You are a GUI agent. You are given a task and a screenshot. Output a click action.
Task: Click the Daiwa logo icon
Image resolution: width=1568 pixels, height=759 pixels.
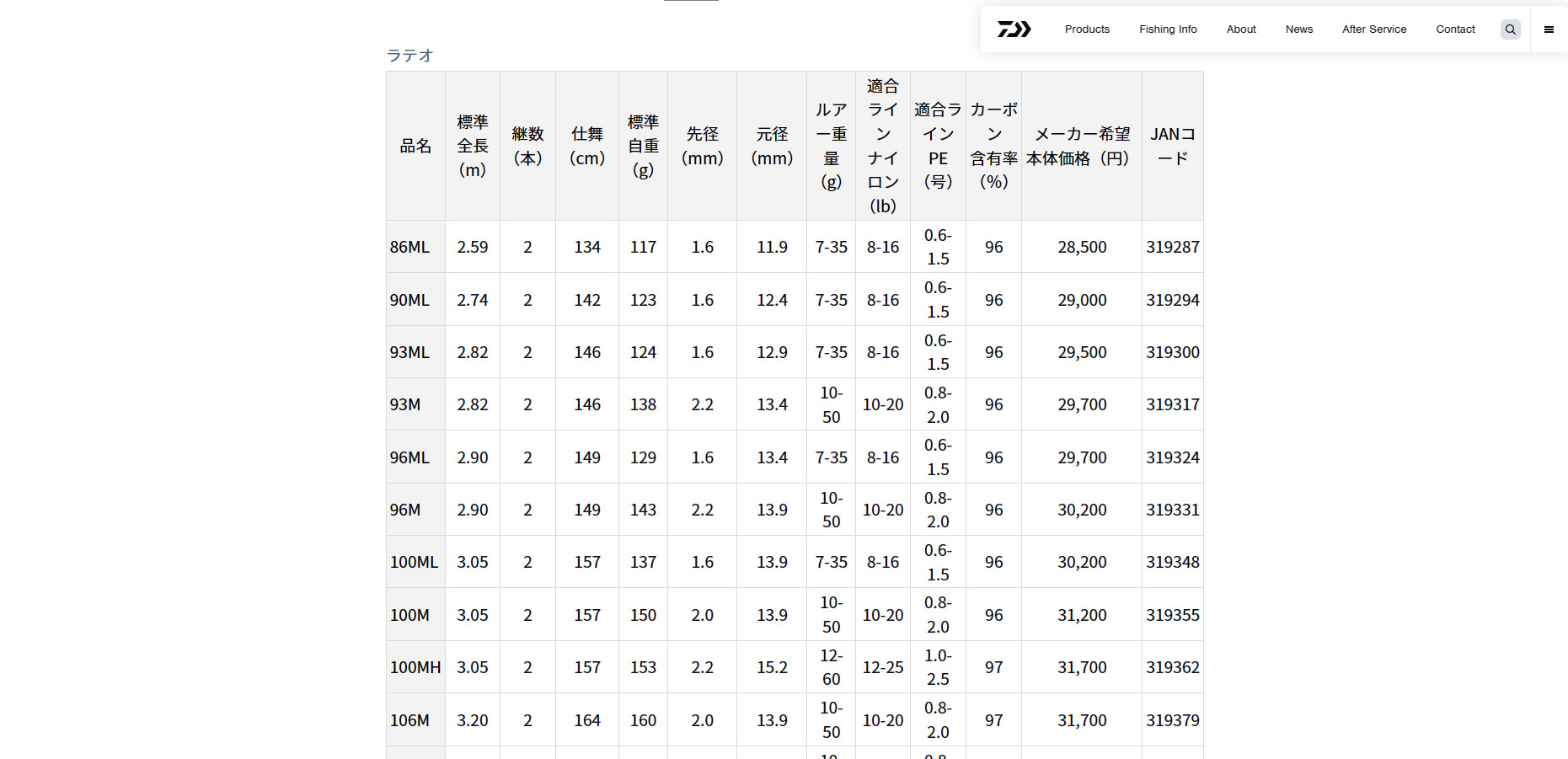click(1014, 29)
